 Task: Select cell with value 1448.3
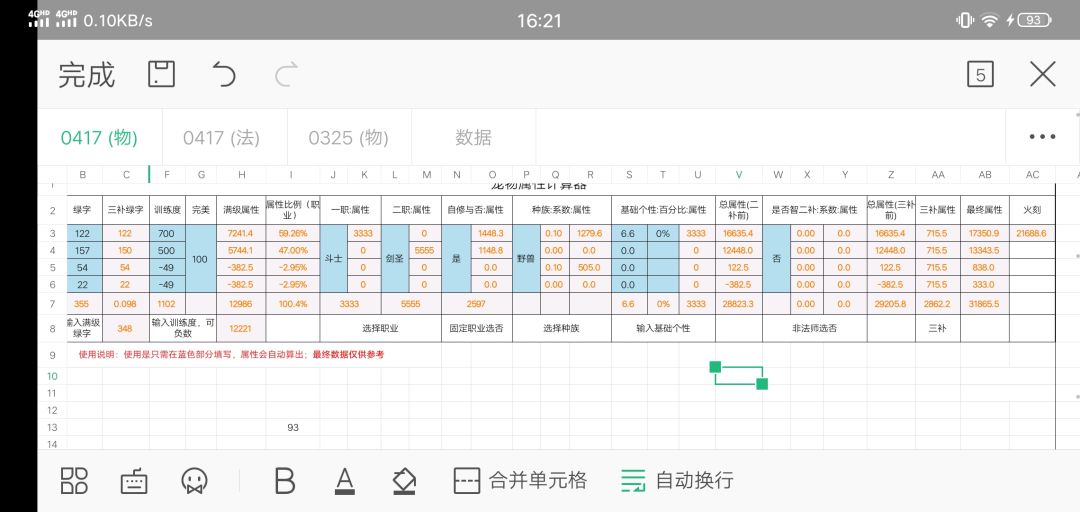pyautogui.click(x=490, y=234)
